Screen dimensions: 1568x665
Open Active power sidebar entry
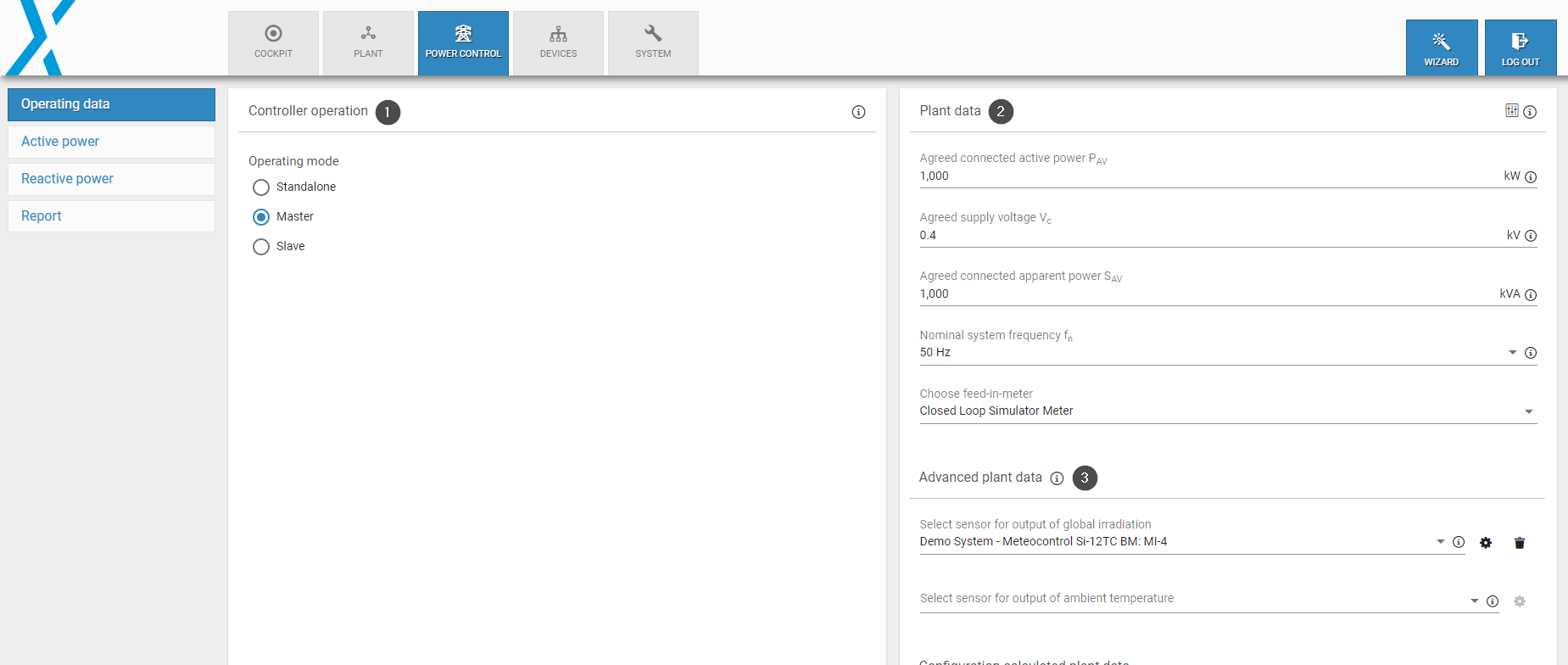111,142
